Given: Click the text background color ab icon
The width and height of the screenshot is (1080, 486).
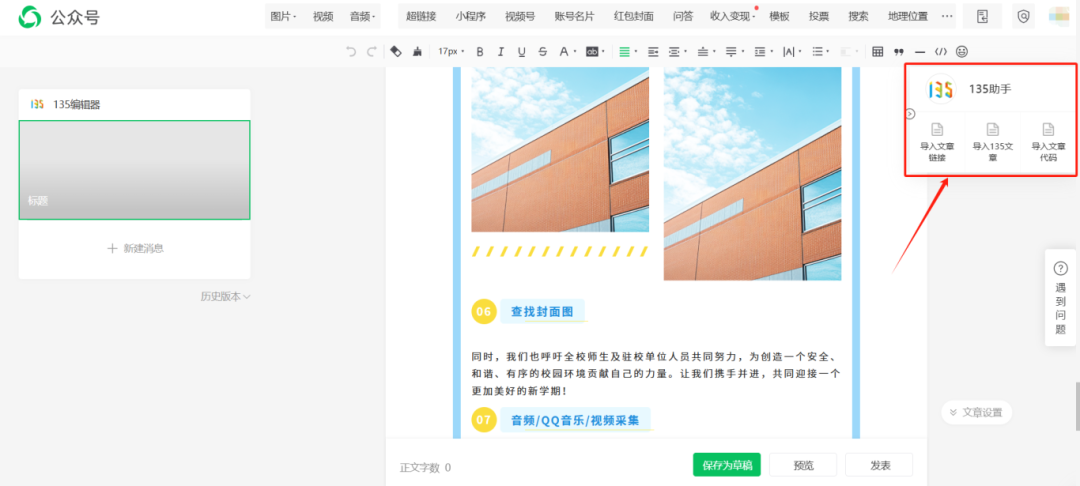Looking at the screenshot, I should pyautogui.click(x=592, y=51).
